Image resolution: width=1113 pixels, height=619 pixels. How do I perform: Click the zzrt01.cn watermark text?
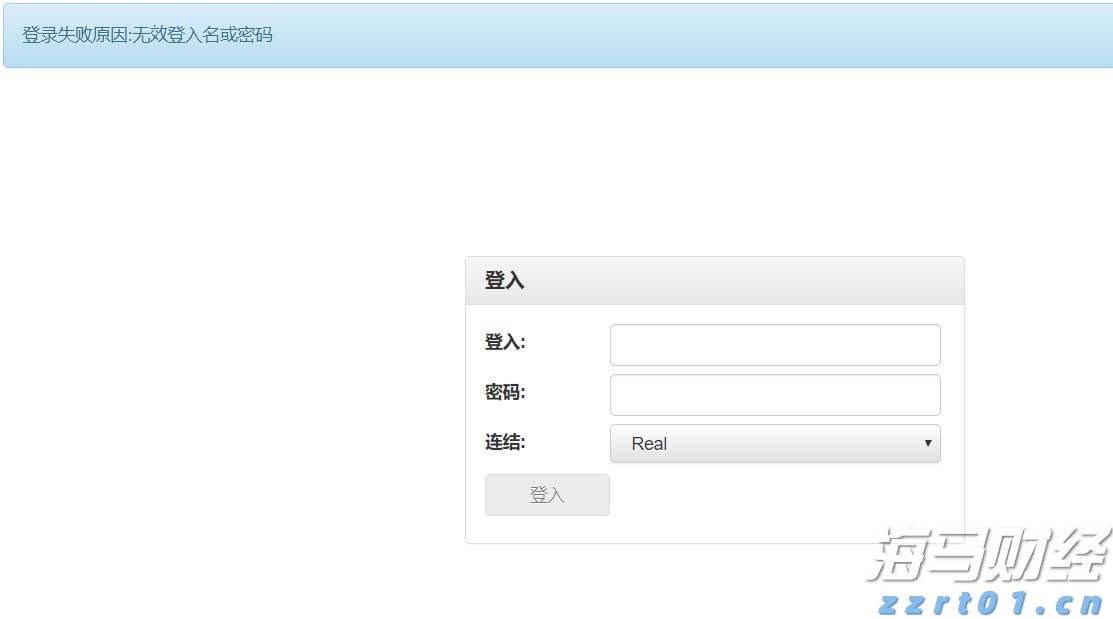[990, 603]
